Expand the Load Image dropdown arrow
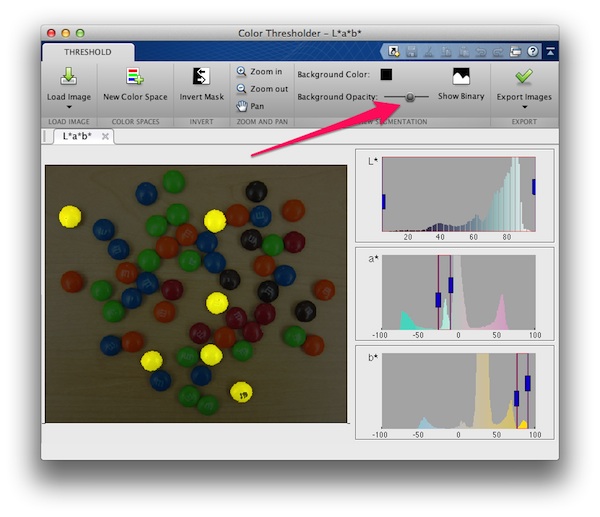Image resolution: width=600 pixels, height=517 pixels. point(68,107)
